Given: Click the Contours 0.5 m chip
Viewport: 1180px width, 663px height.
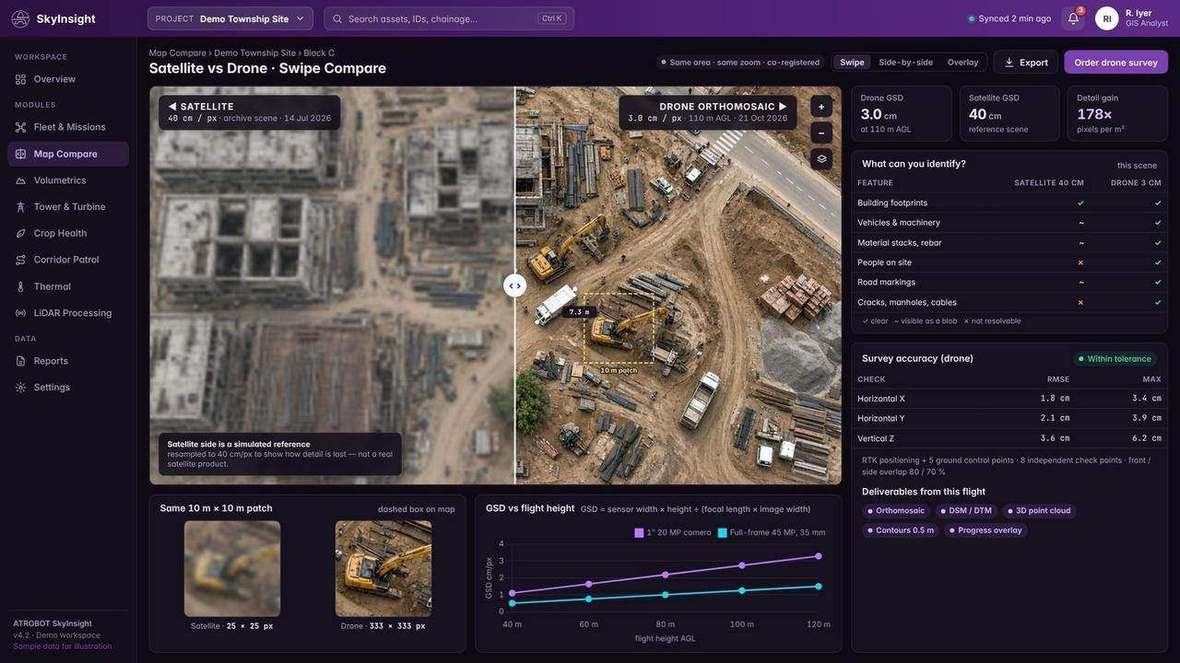Looking at the screenshot, I should 900,531.
